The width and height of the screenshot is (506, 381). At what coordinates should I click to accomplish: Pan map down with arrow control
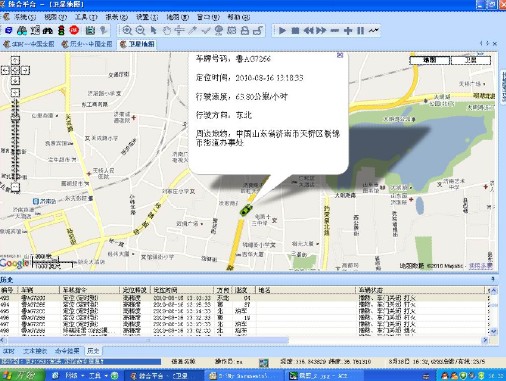(x=15, y=80)
